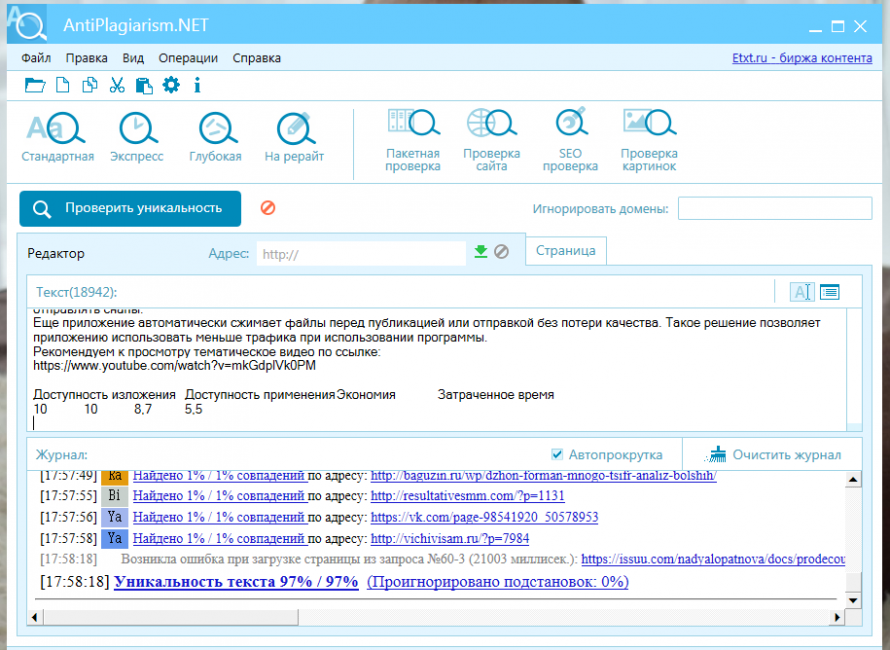890x650 pixels.
Task: Open the vichivisam.ru link
Action: [x=450, y=538]
